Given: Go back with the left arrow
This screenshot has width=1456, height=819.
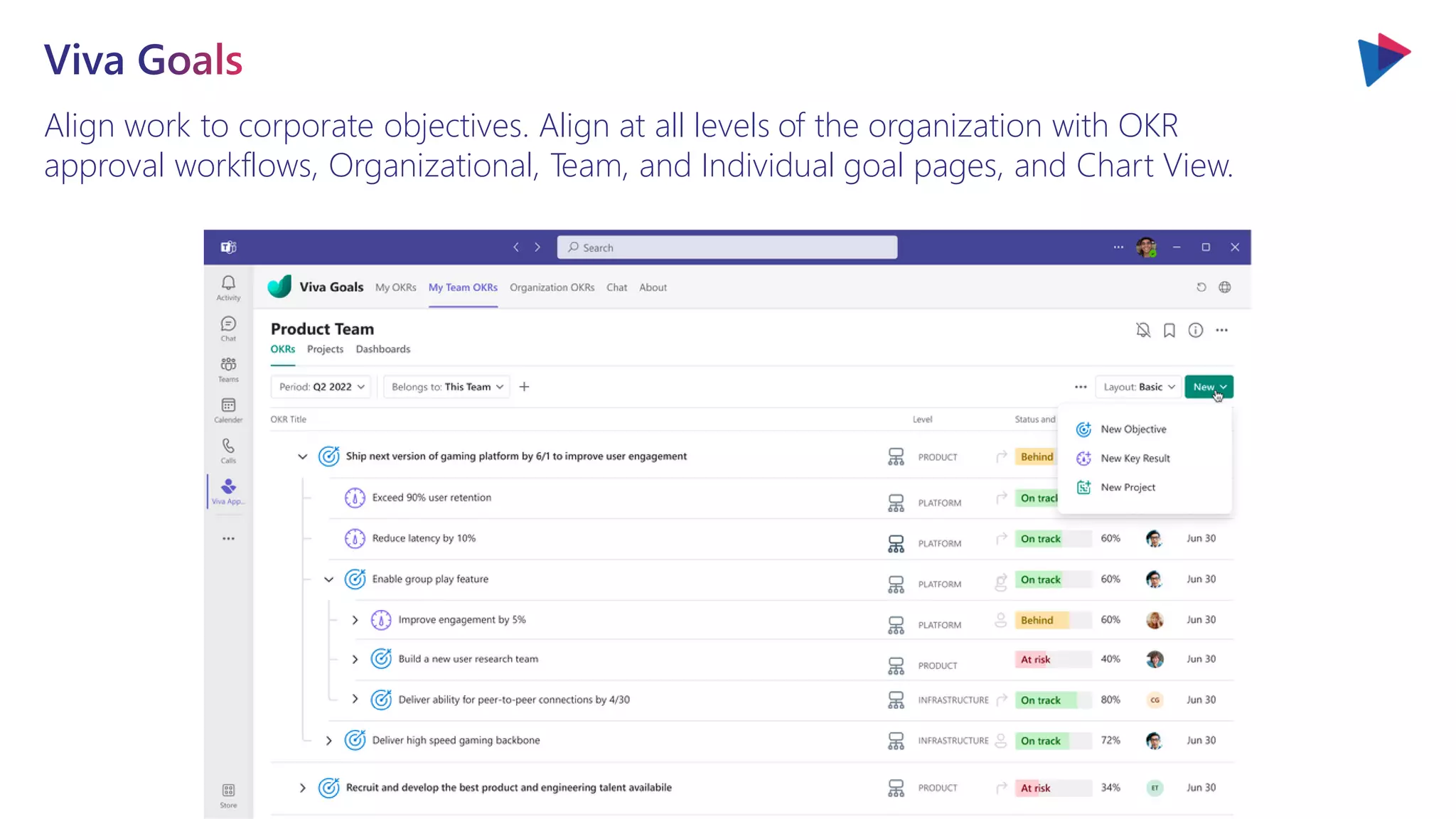Looking at the screenshot, I should [x=516, y=247].
